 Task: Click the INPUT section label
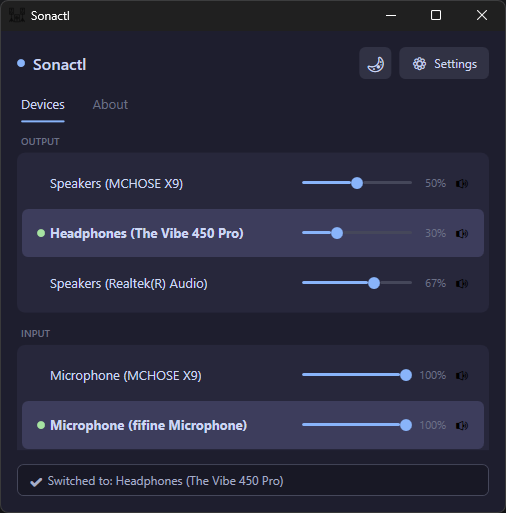[35, 334]
